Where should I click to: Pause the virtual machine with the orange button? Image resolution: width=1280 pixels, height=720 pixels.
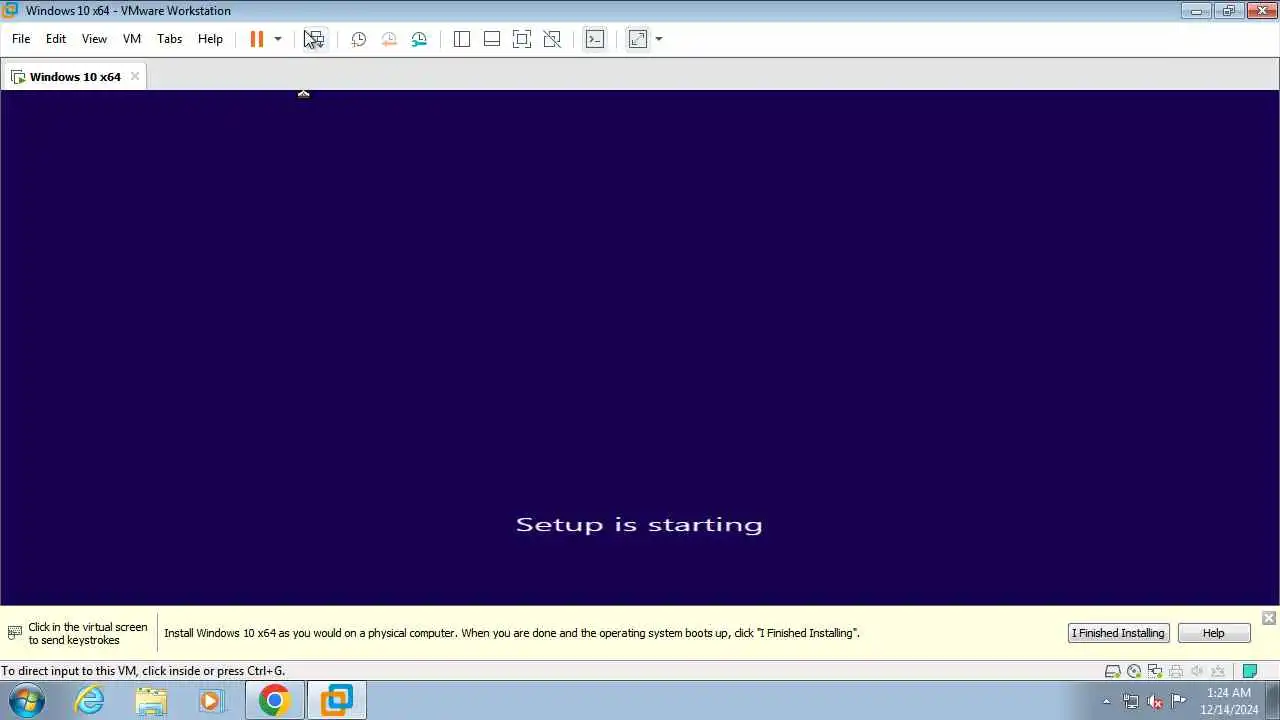pos(256,39)
